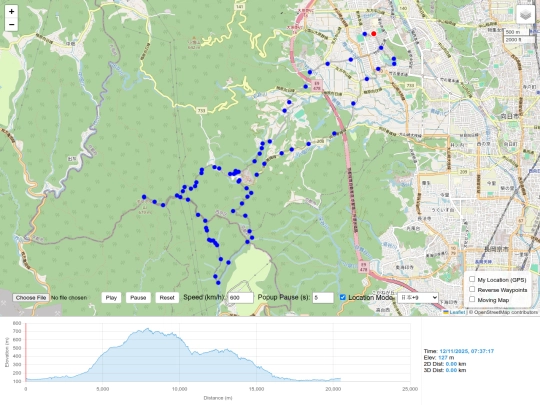Focus the Speed (km/h) input field

tap(241, 298)
